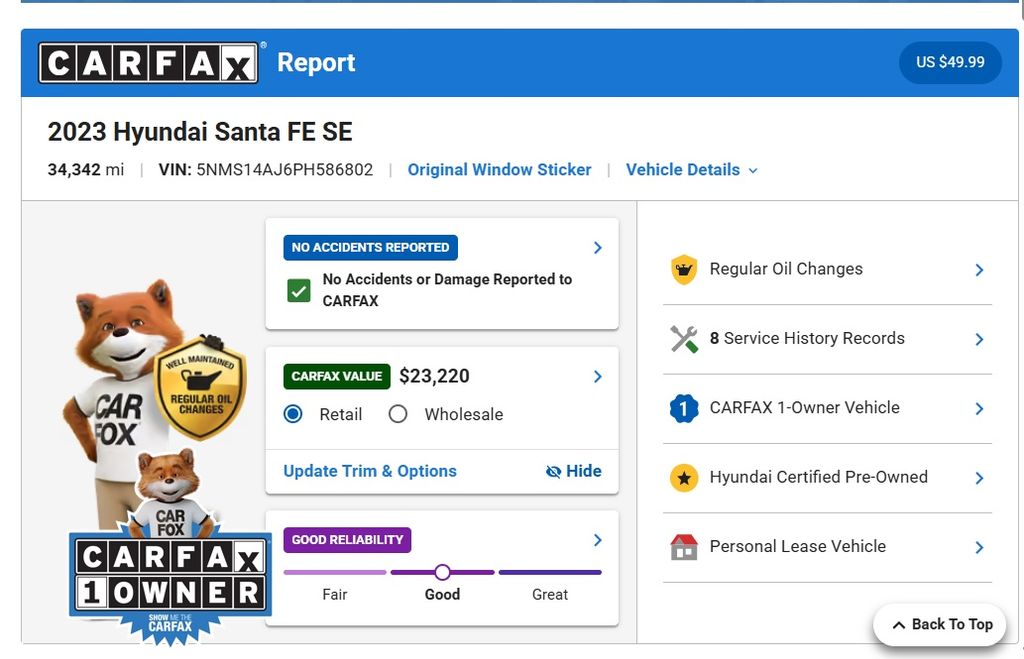The width and height of the screenshot is (1024, 659).
Task: Click the house icon for Personal Lease
Action: (684, 547)
